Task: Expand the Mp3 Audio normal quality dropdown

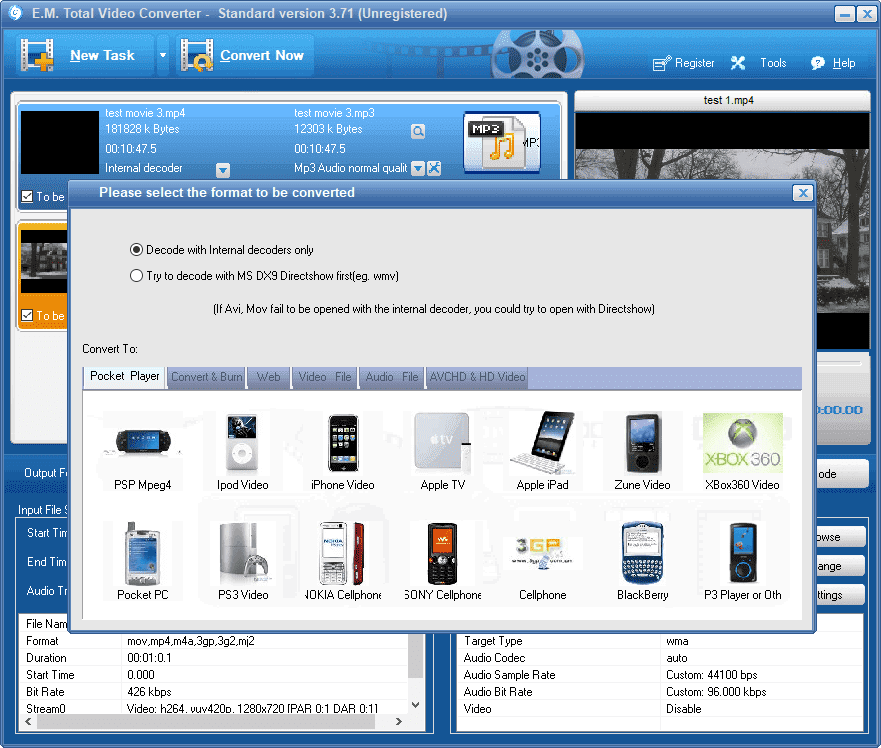Action: click(x=417, y=168)
